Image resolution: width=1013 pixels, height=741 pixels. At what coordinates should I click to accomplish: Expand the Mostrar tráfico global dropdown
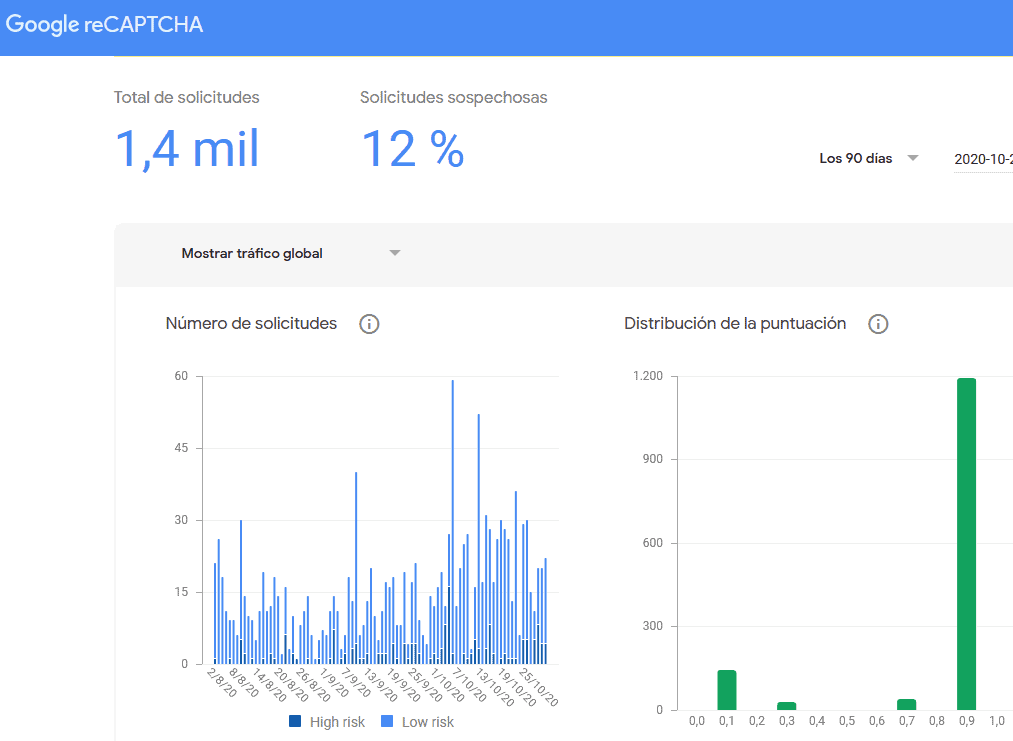coord(291,253)
